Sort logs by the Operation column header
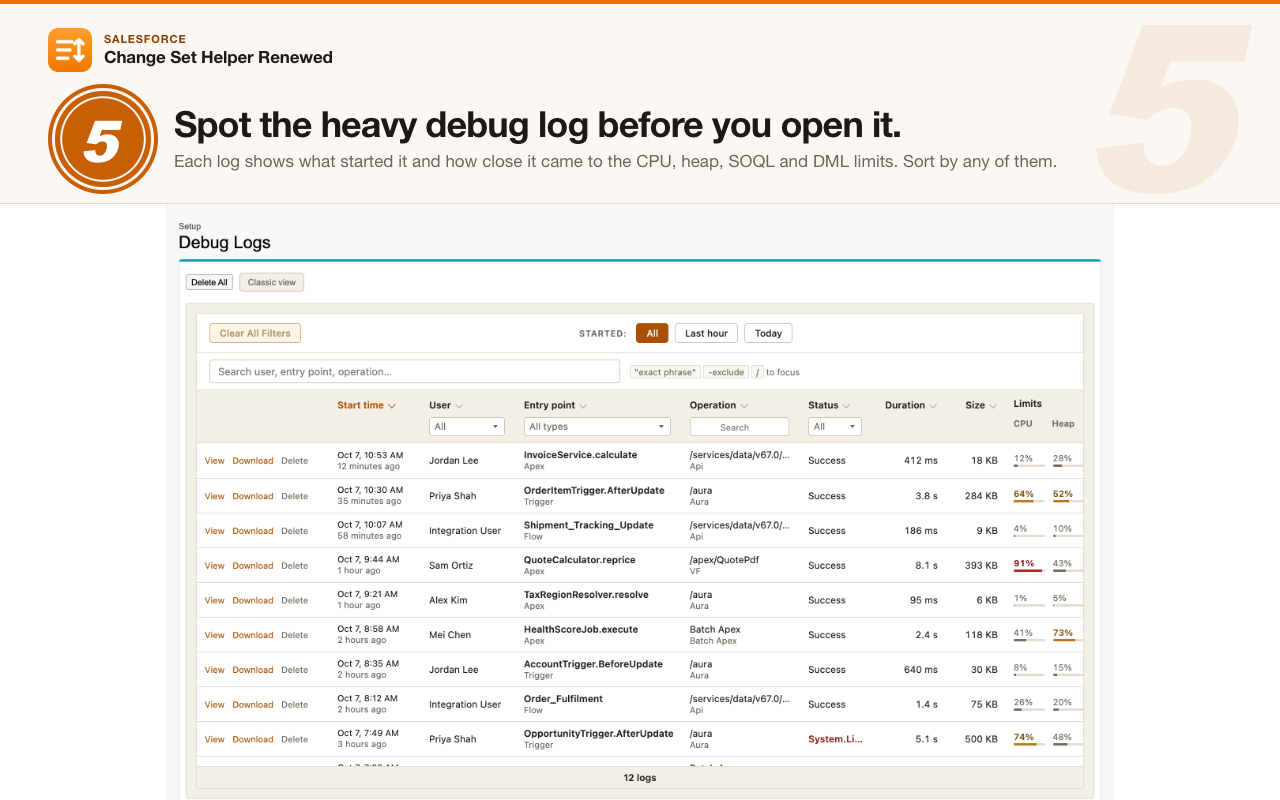Screen dimensions: 1280x800 point(719,405)
